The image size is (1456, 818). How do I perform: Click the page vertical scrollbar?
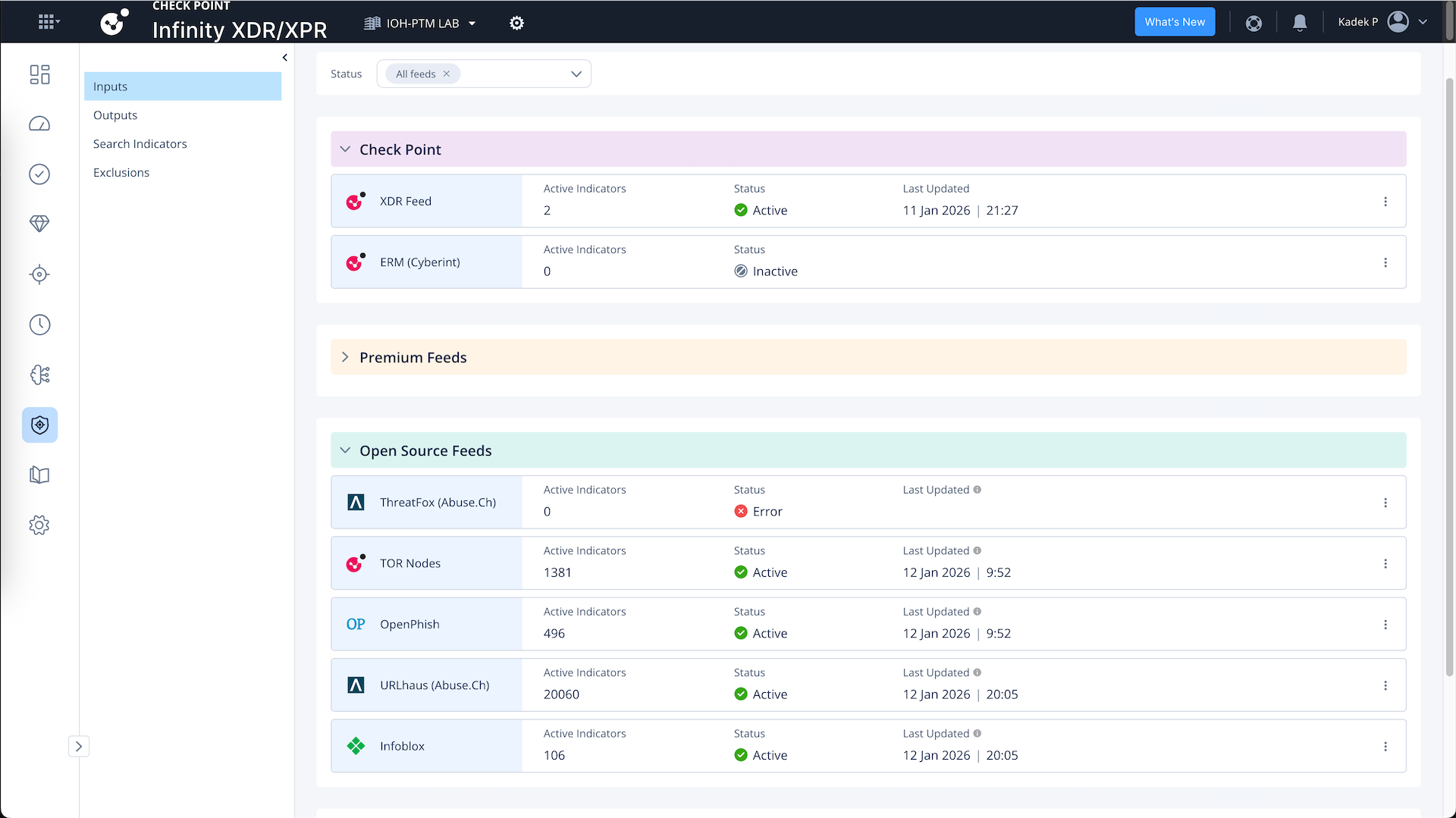click(1449, 379)
